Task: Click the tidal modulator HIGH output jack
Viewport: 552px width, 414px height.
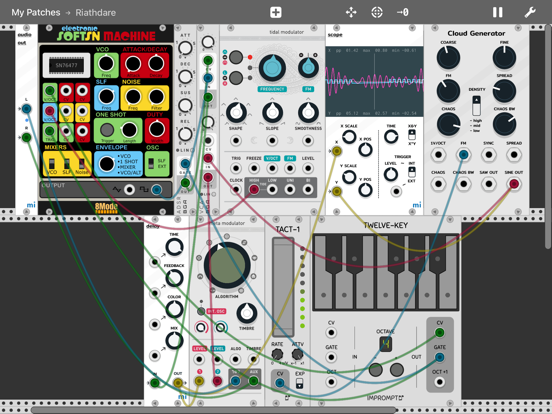Action: click(254, 190)
